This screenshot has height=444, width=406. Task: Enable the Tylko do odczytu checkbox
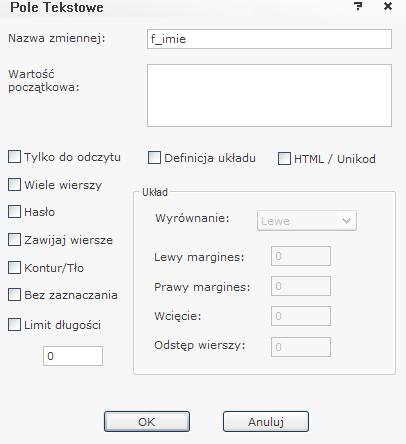(14, 156)
